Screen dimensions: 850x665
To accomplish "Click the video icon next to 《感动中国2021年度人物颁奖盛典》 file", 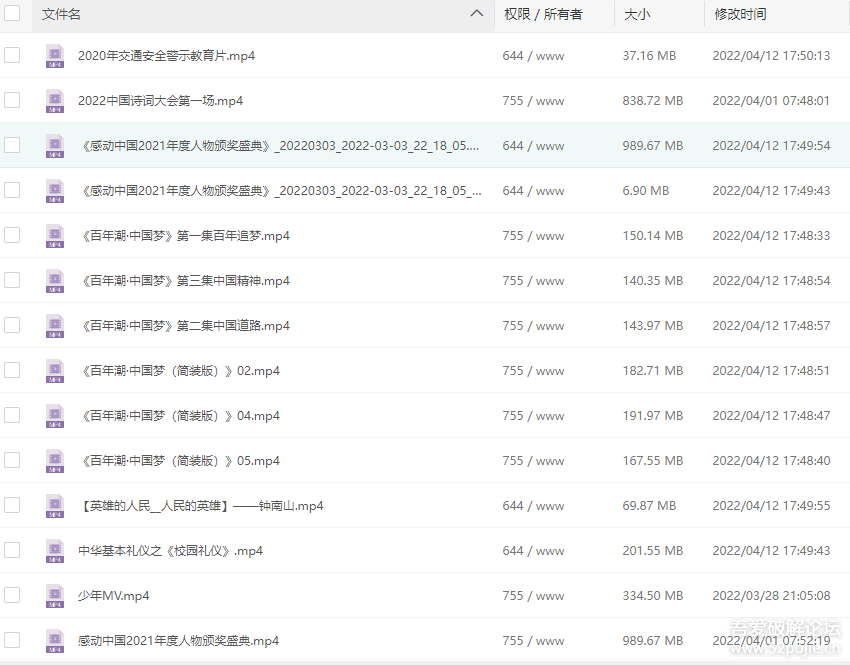I will (54, 145).
